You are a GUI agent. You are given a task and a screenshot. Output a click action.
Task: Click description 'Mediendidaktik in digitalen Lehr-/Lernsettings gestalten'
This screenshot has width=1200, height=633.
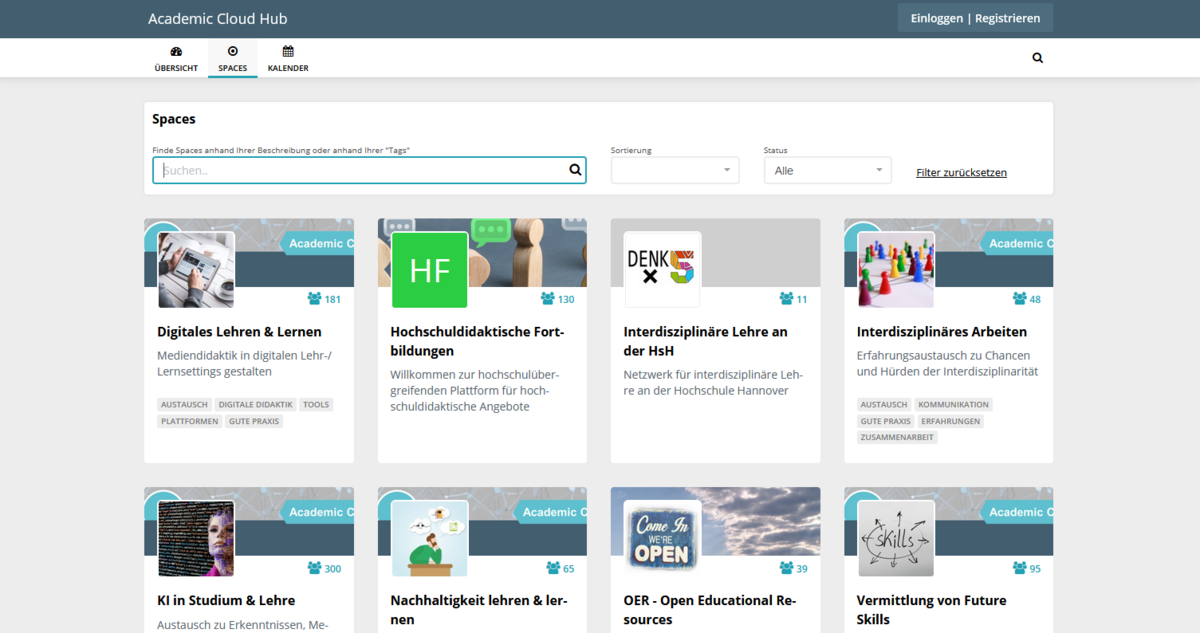(x=244, y=363)
